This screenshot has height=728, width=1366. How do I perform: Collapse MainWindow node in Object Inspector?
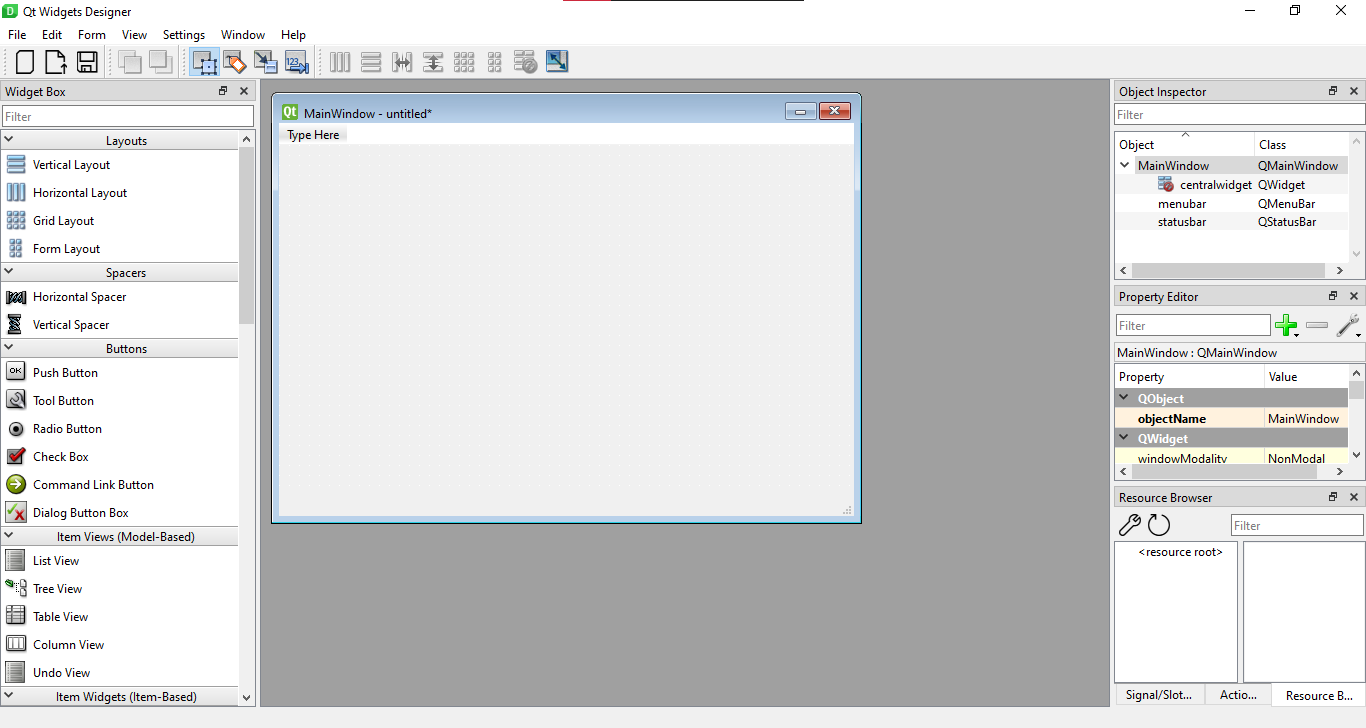[x=1125, y=166]
